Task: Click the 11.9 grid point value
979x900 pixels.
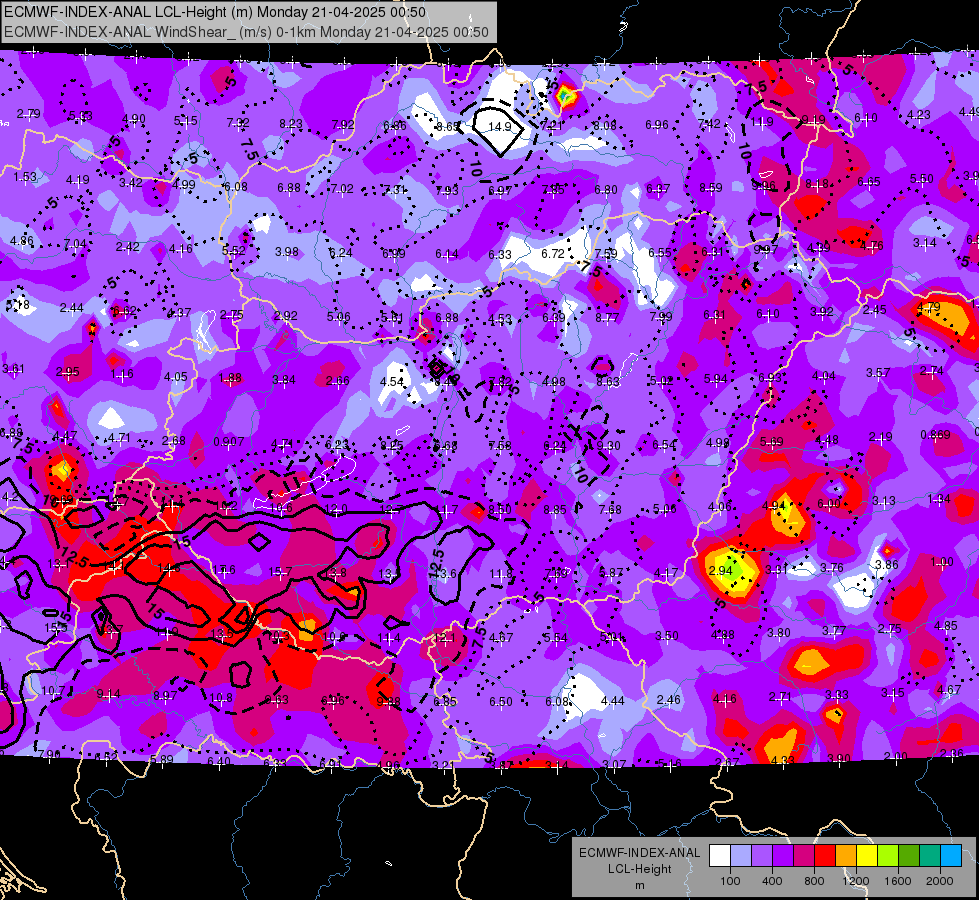Action: [x=762, y=122]
